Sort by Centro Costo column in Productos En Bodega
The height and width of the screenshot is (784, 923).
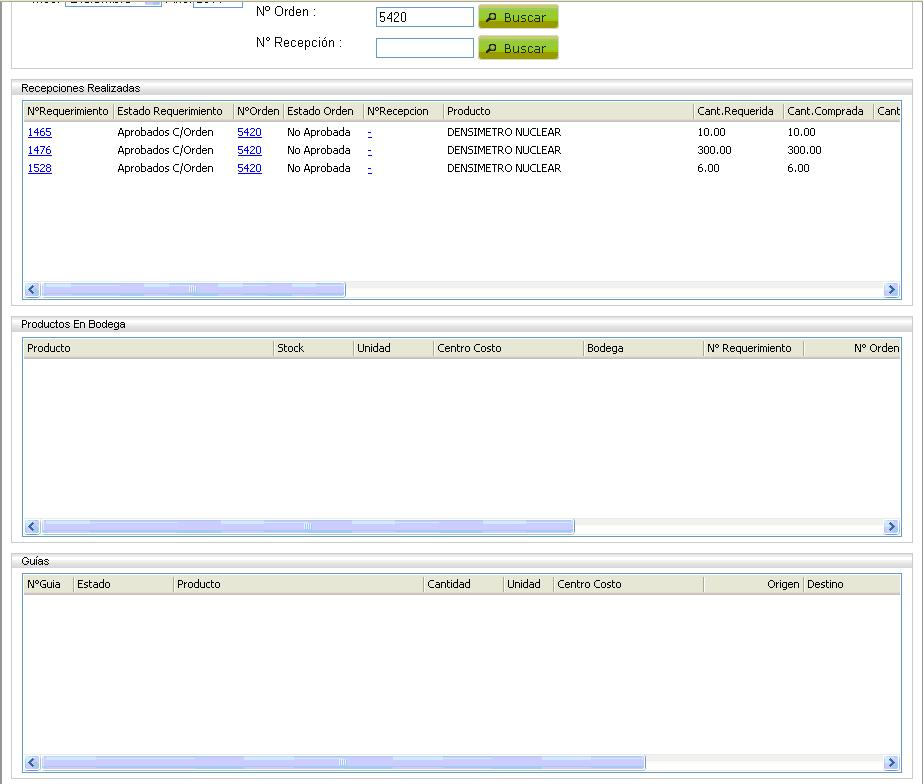coord(508,348)
